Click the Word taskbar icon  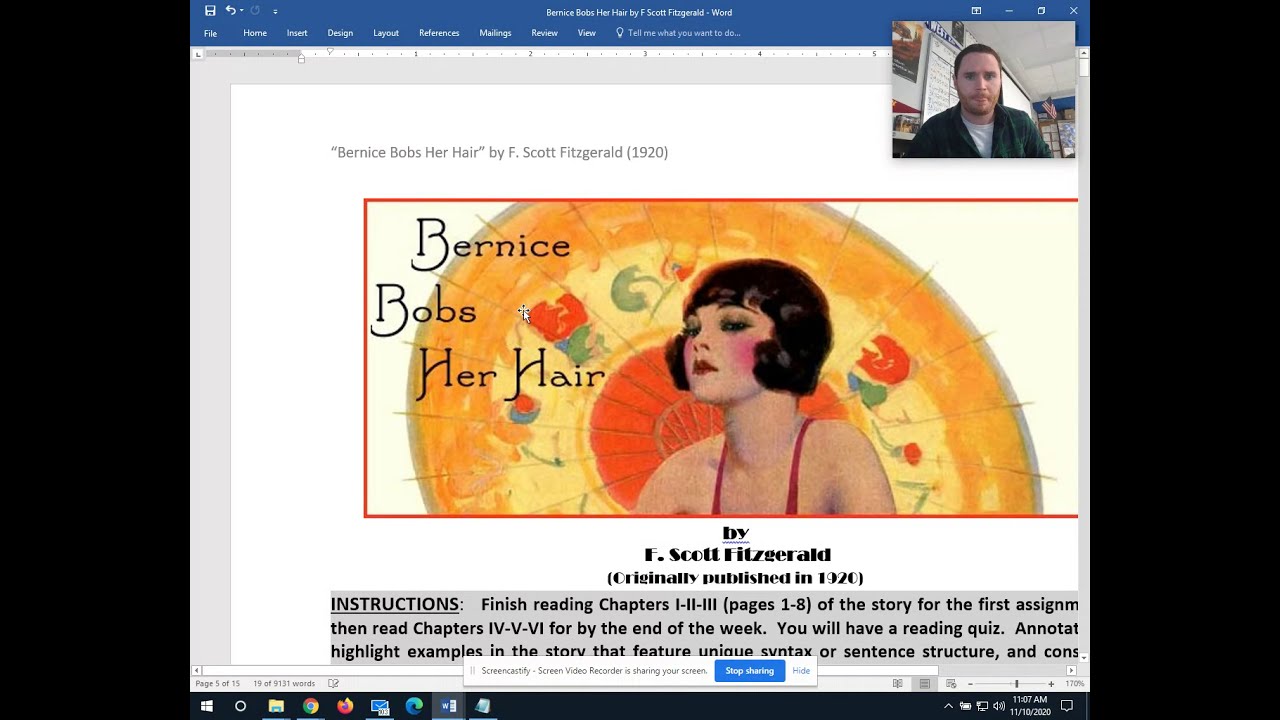(449, 706)
